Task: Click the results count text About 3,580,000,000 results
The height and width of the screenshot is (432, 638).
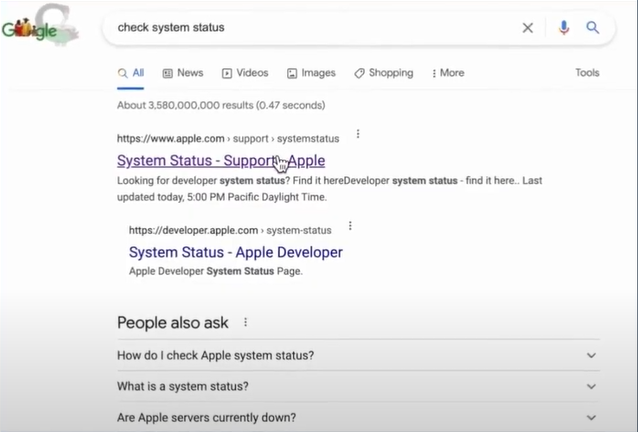Action: coord(221,105)
